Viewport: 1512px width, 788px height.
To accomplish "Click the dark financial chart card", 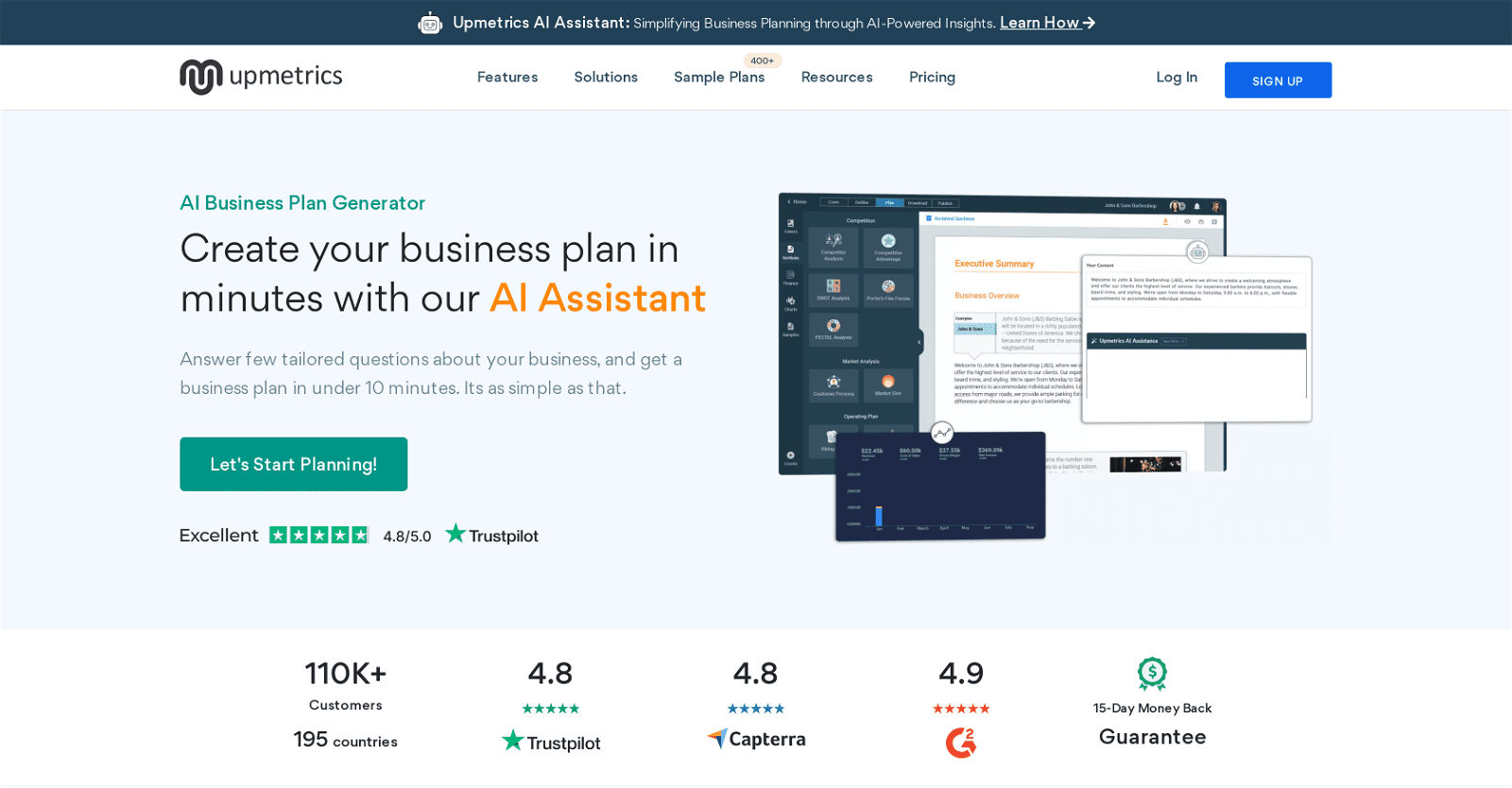I will pyautogui.click(x=940, y=486).
